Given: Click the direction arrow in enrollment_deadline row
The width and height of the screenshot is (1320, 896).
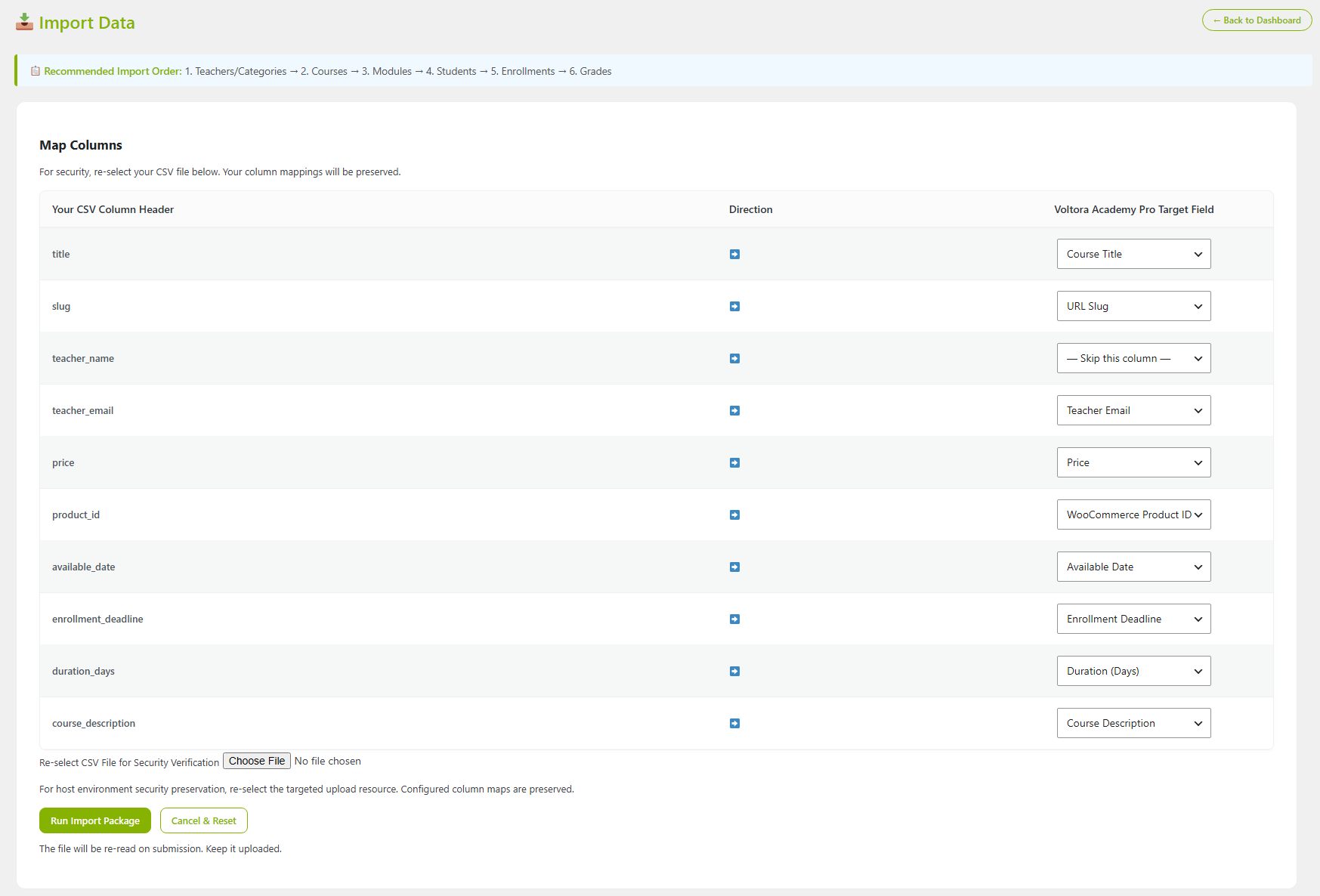Looking at the screenshot, I should tap(734, 619).
